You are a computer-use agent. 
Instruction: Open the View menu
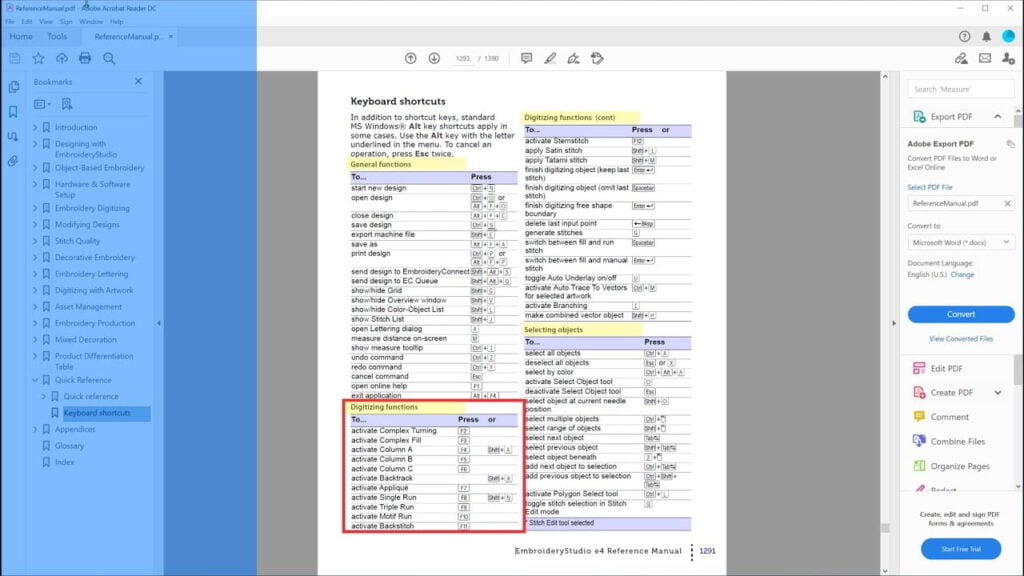[x=46, y=21]
